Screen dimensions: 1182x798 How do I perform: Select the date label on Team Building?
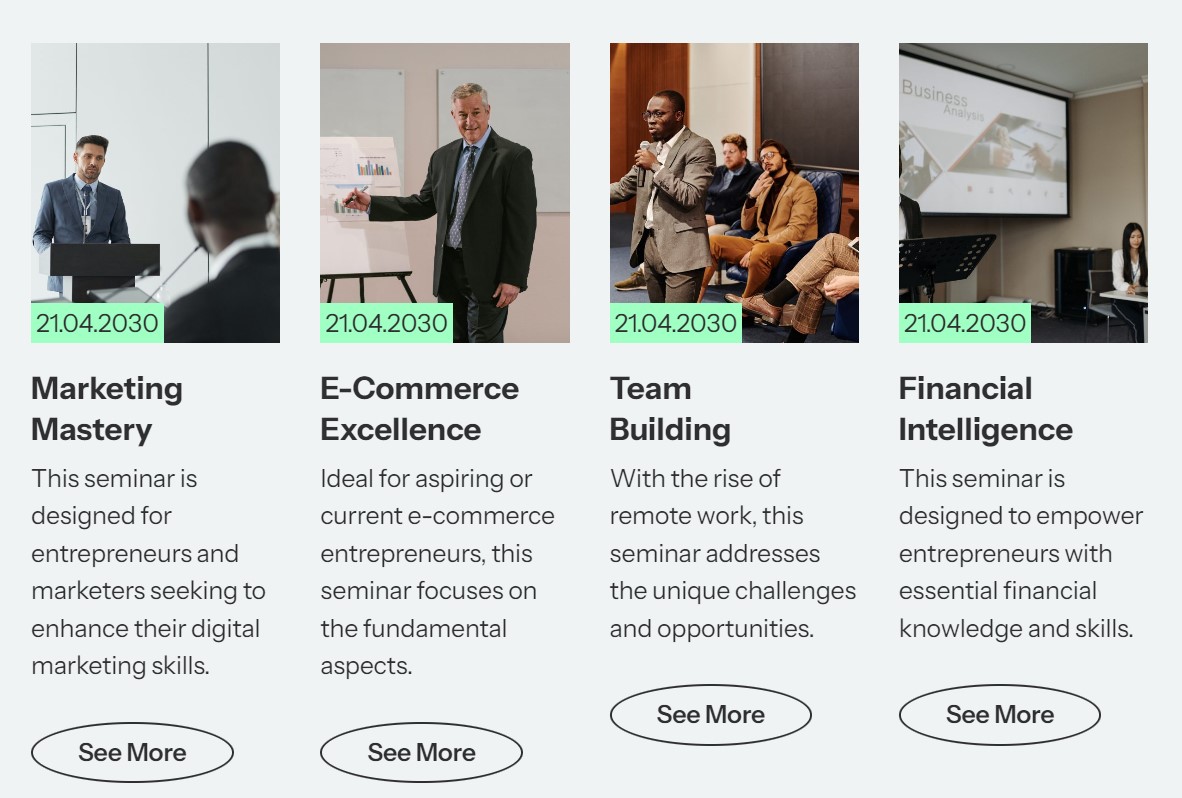pos(675,323)
